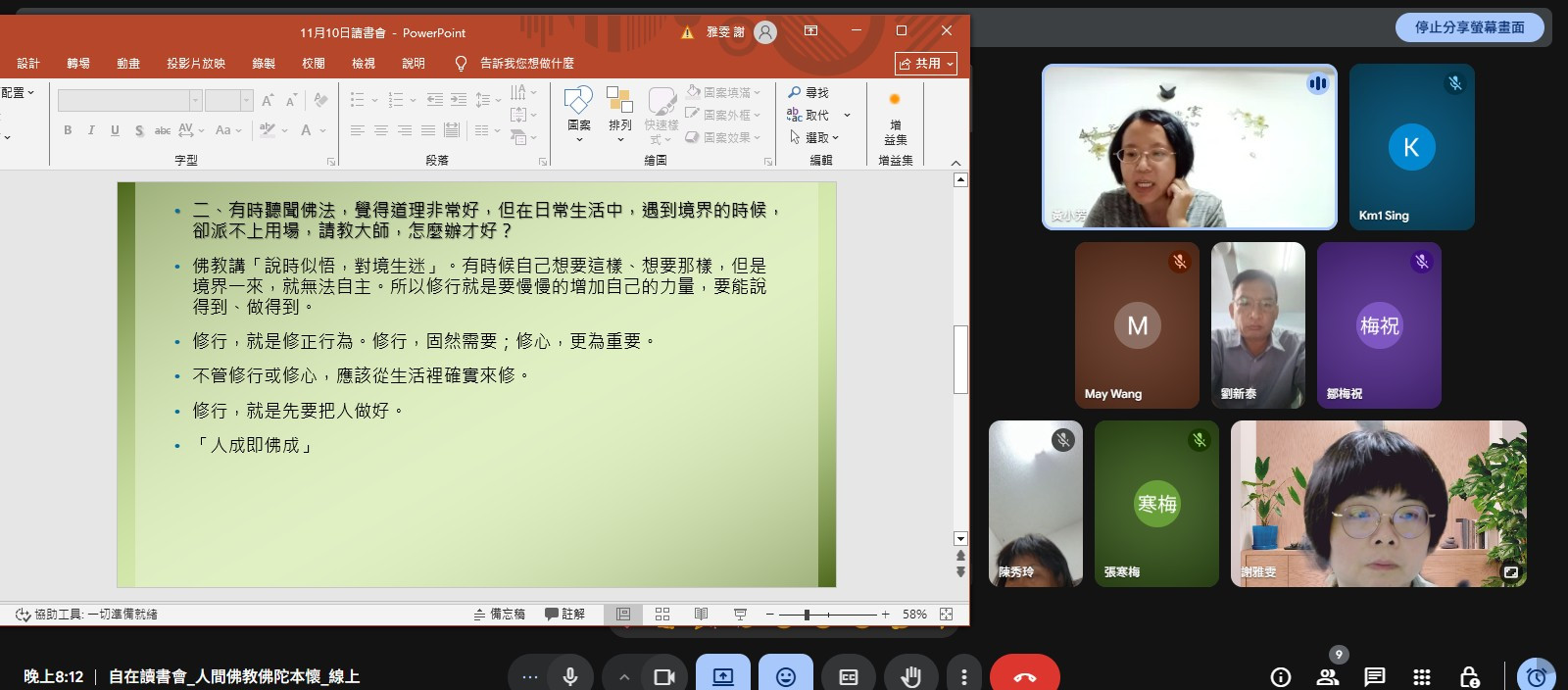The width and height of the screenshot is (1568, 690).
Task: Open the emoji reactions button
Action: point(785,676)
